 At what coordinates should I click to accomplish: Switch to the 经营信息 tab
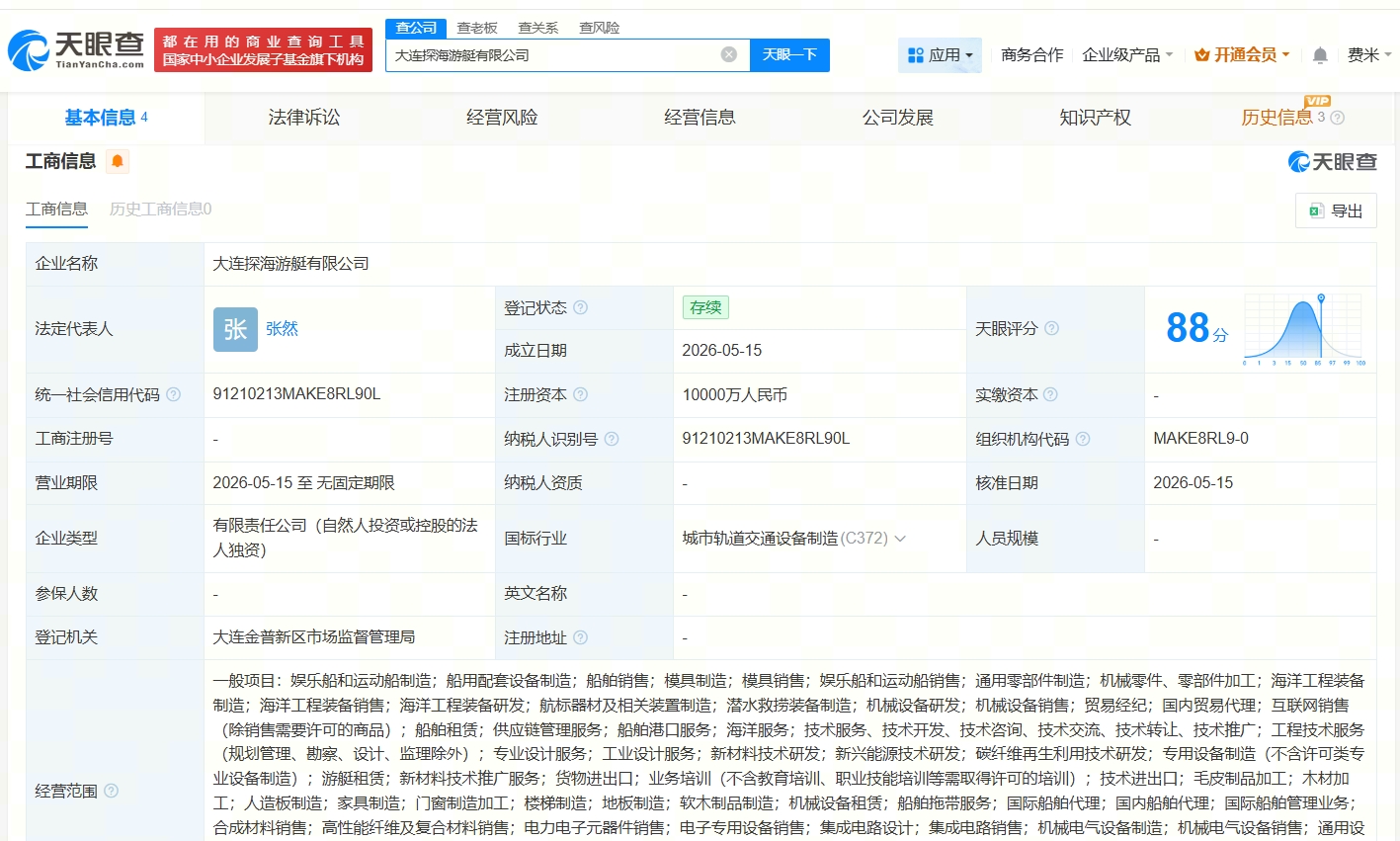(x=700, y=118)
